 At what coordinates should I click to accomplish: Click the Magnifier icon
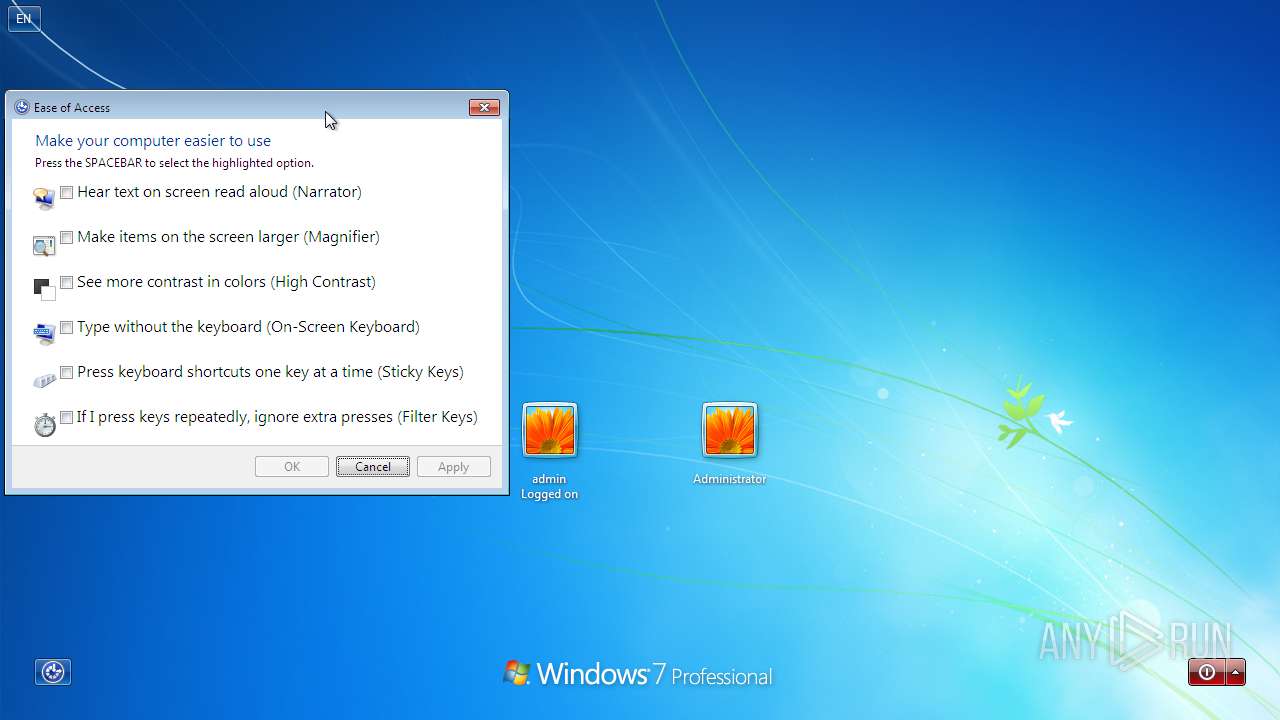click(44, 244)
